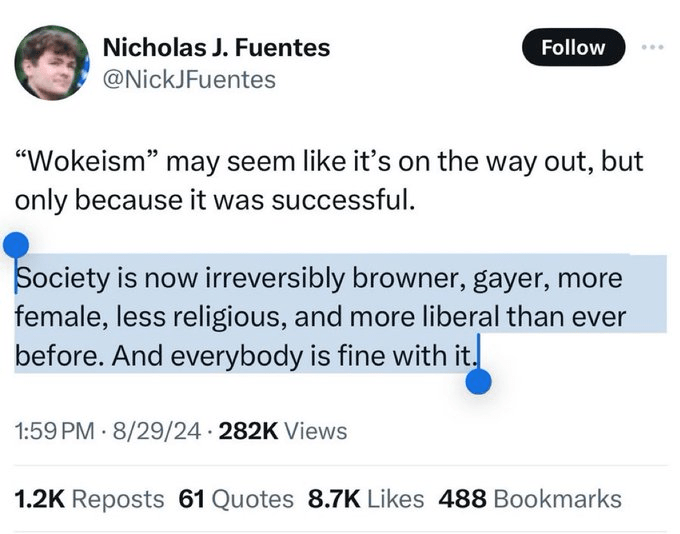Viewport: 680px width, 534px height.
Task: Click the profile avatar photo
Action: [51, 63]
